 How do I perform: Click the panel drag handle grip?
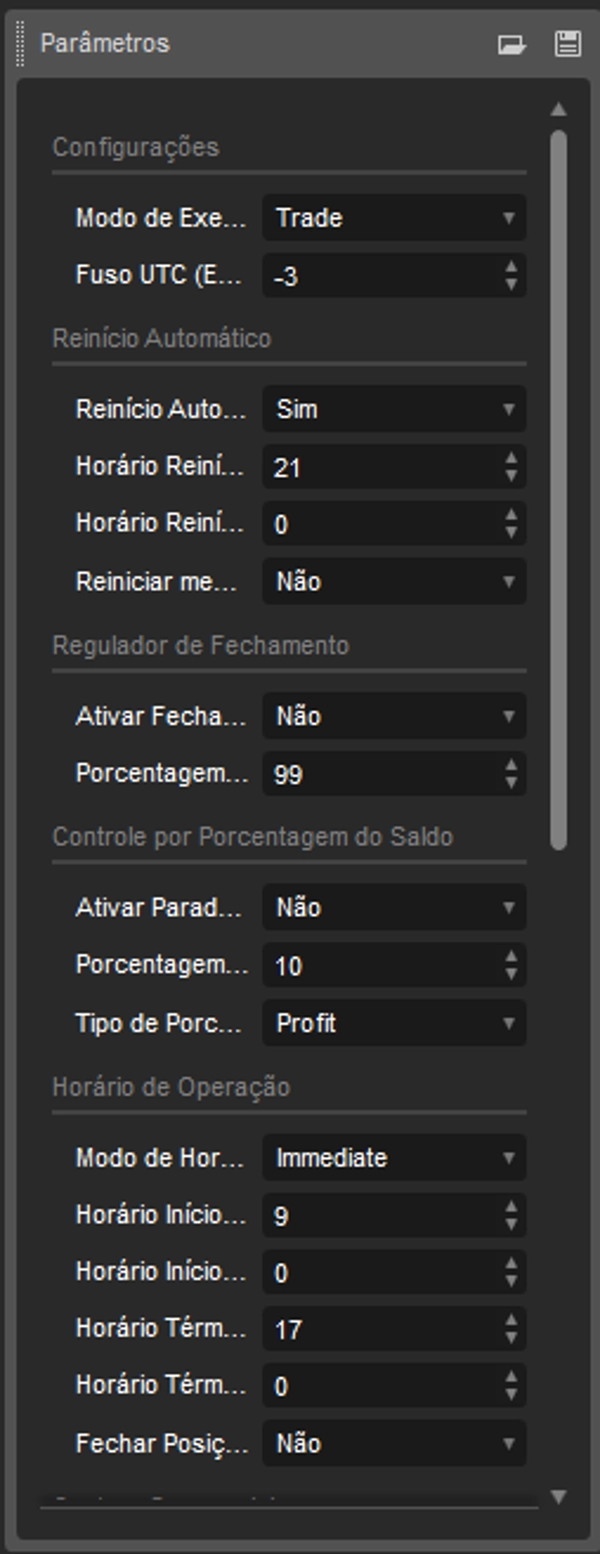click(x=21, y=45)
